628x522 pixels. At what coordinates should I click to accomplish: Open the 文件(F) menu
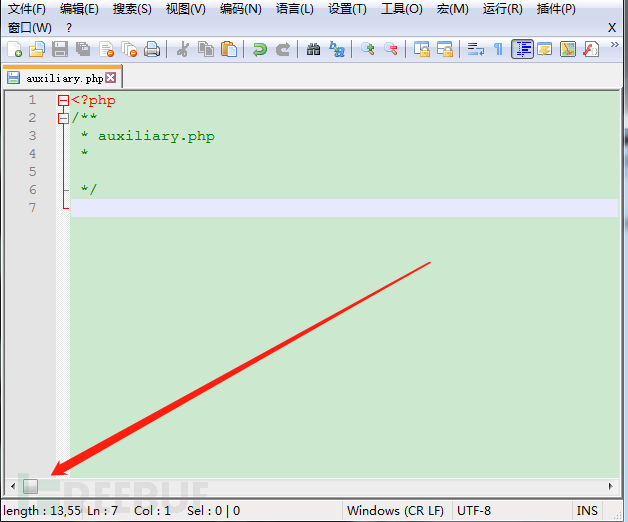click(x=27, y=9)
